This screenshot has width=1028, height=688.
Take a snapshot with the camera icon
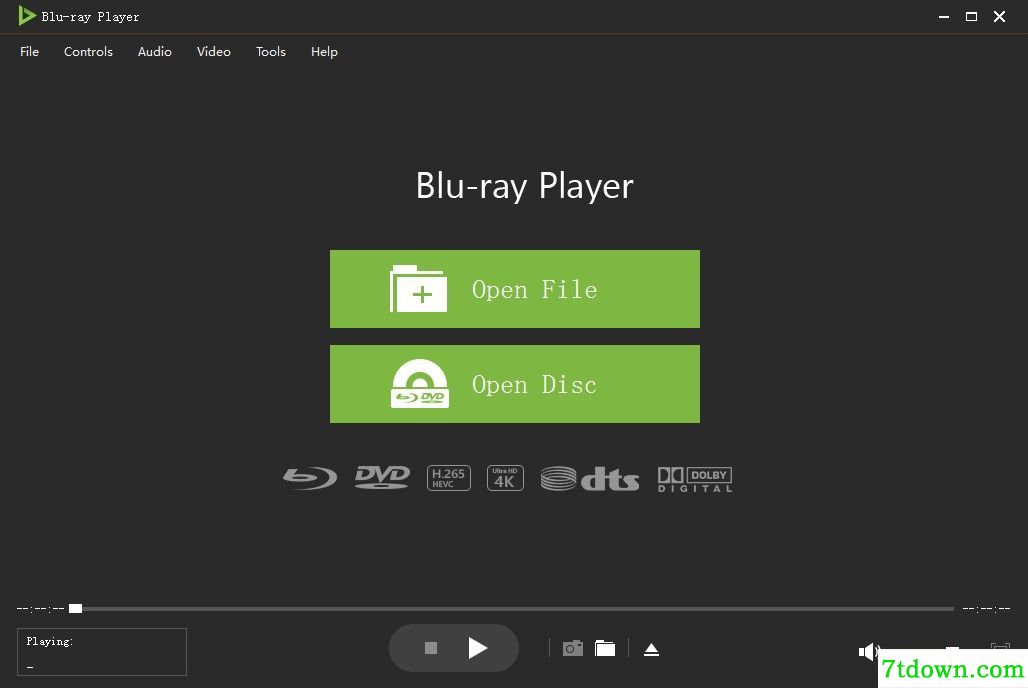(572, 649)
